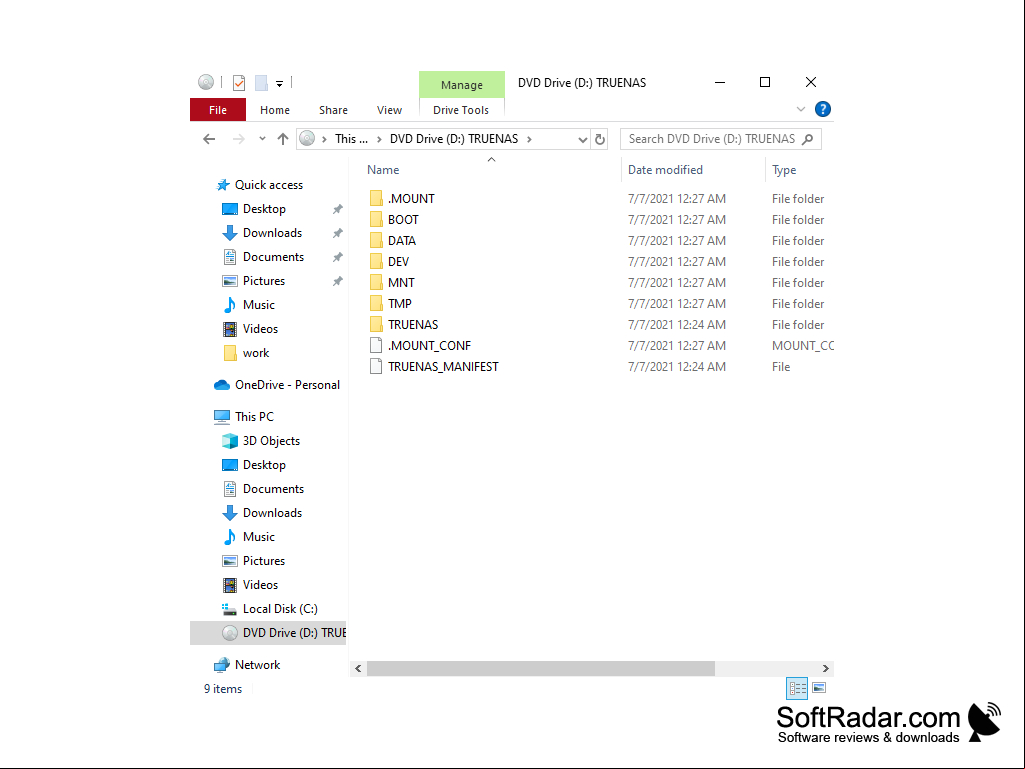Open the File menu
The image size is (1025, 769).
click(x=218, y=110)
